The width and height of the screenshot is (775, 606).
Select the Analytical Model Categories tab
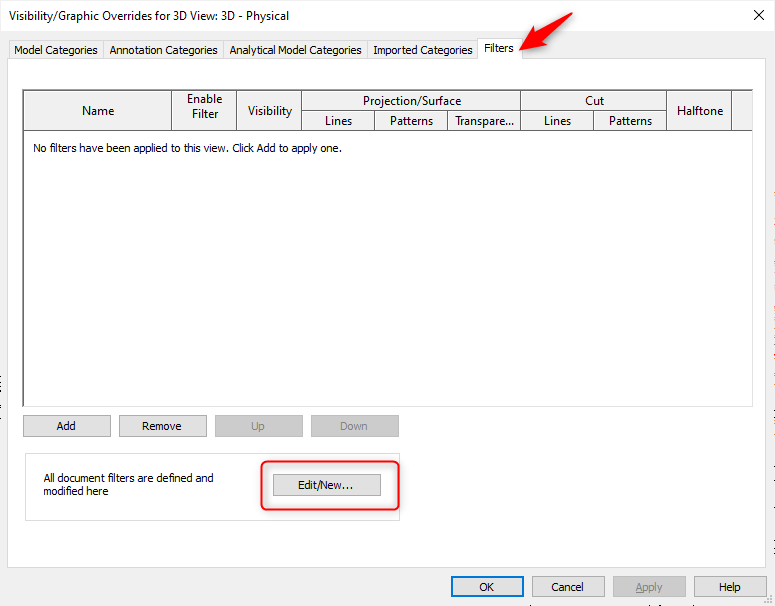pyautogui.click(x=295, y=50)
